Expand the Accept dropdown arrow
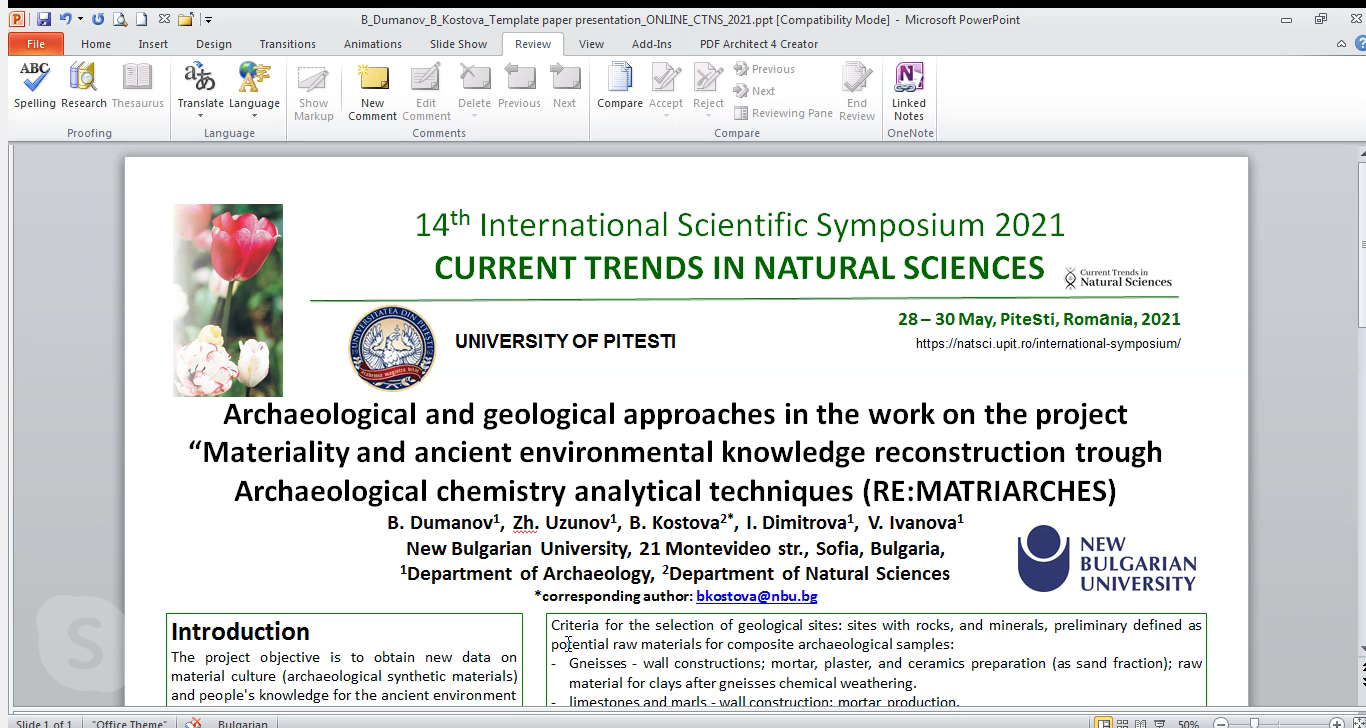 666,116
